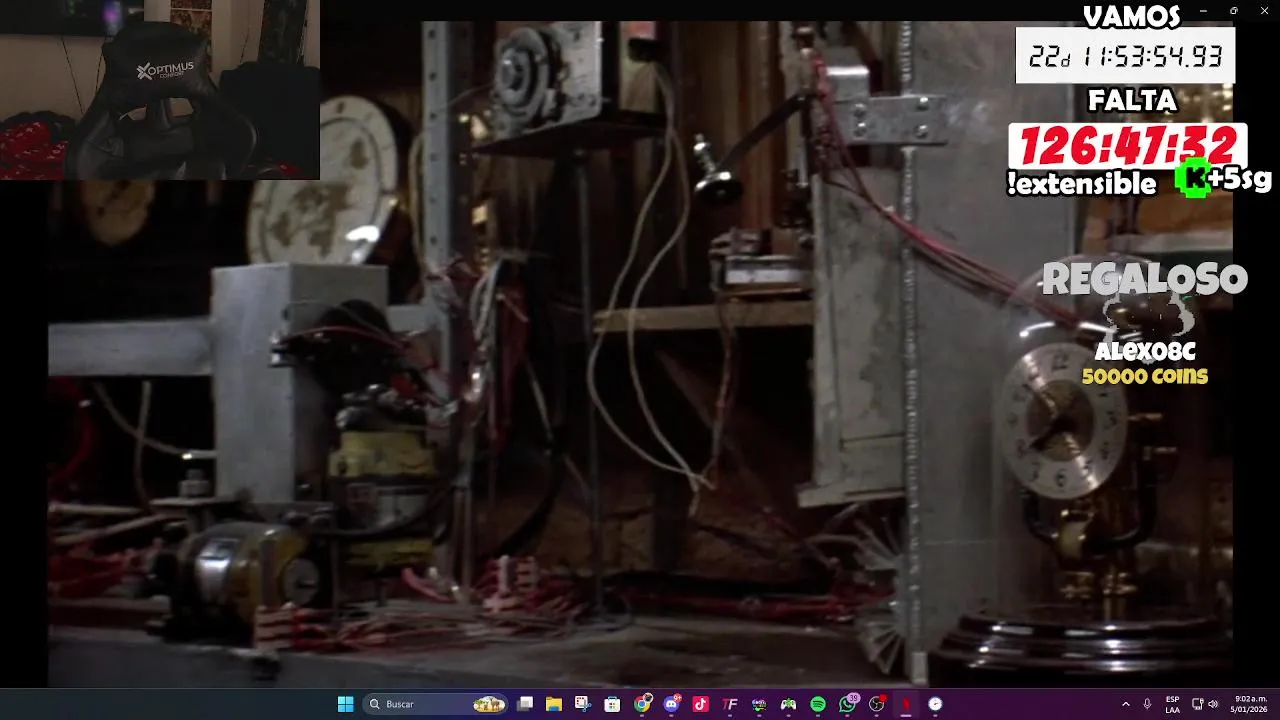Open the TF app taskbar icon
The image size is (1280, 720).
point(730,704)
